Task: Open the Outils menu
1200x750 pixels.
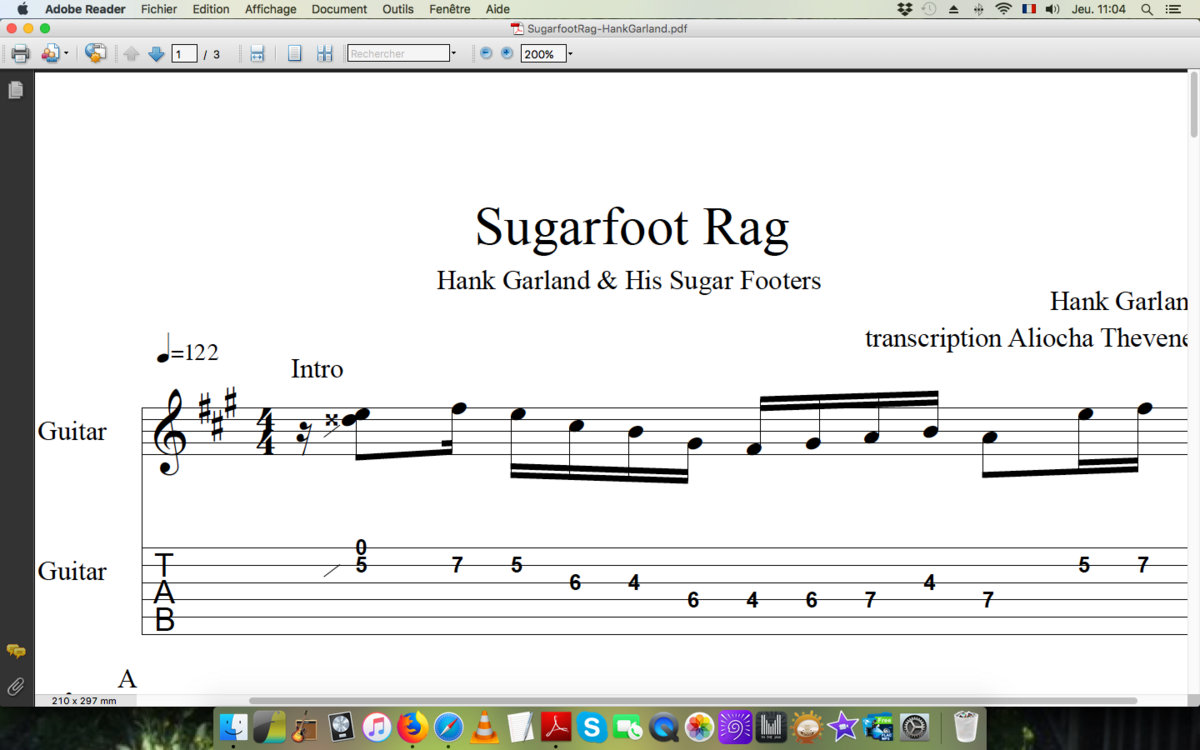Action: click(x=398, y=9)
